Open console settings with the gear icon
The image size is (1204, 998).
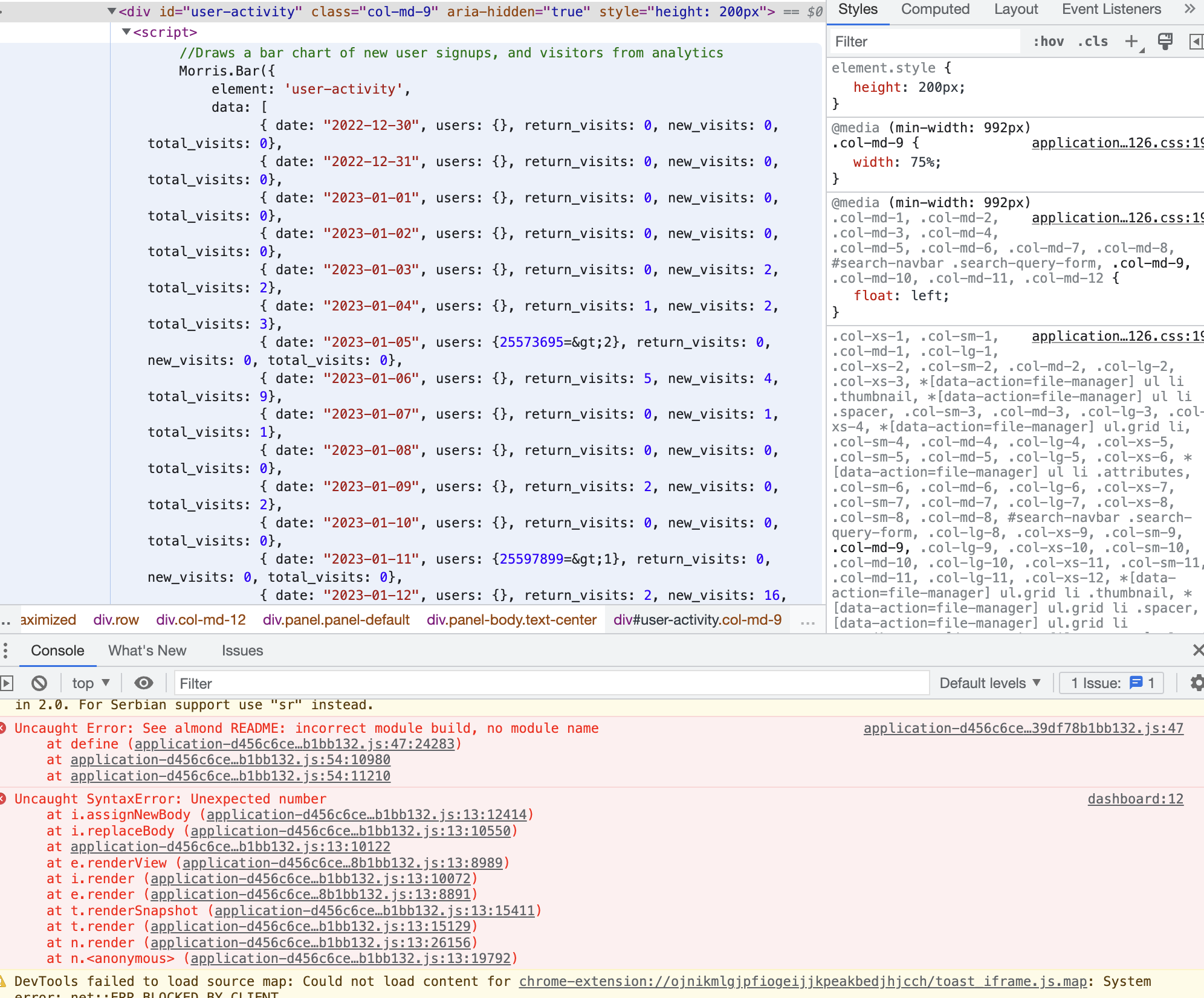(1197, 683)
